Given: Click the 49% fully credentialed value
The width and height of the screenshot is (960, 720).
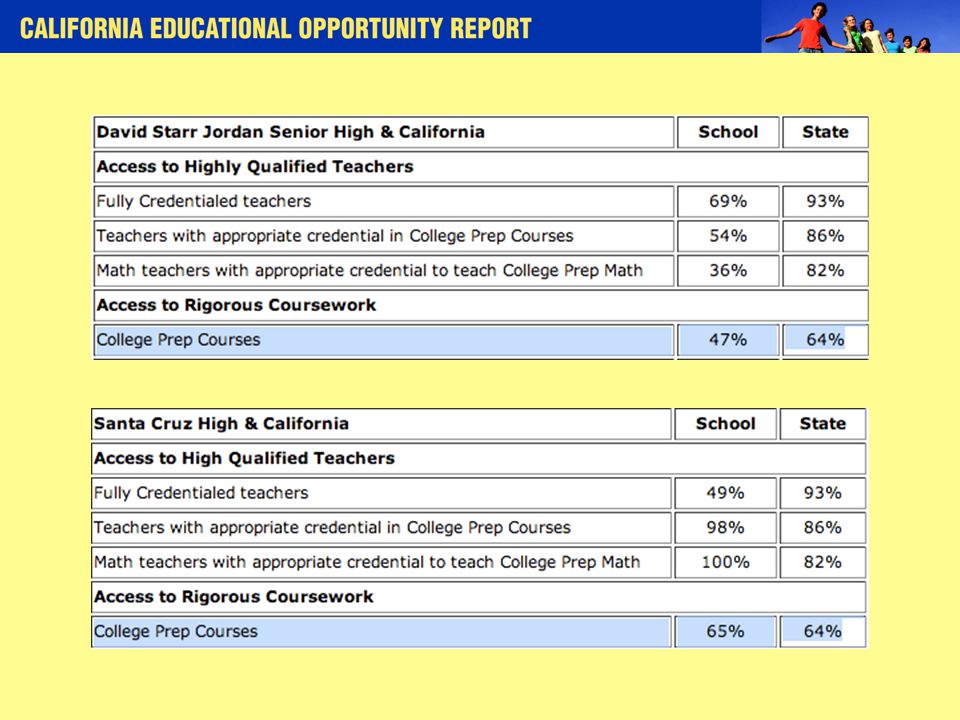Looking at the screenshot, I should (x=726, y=493).
